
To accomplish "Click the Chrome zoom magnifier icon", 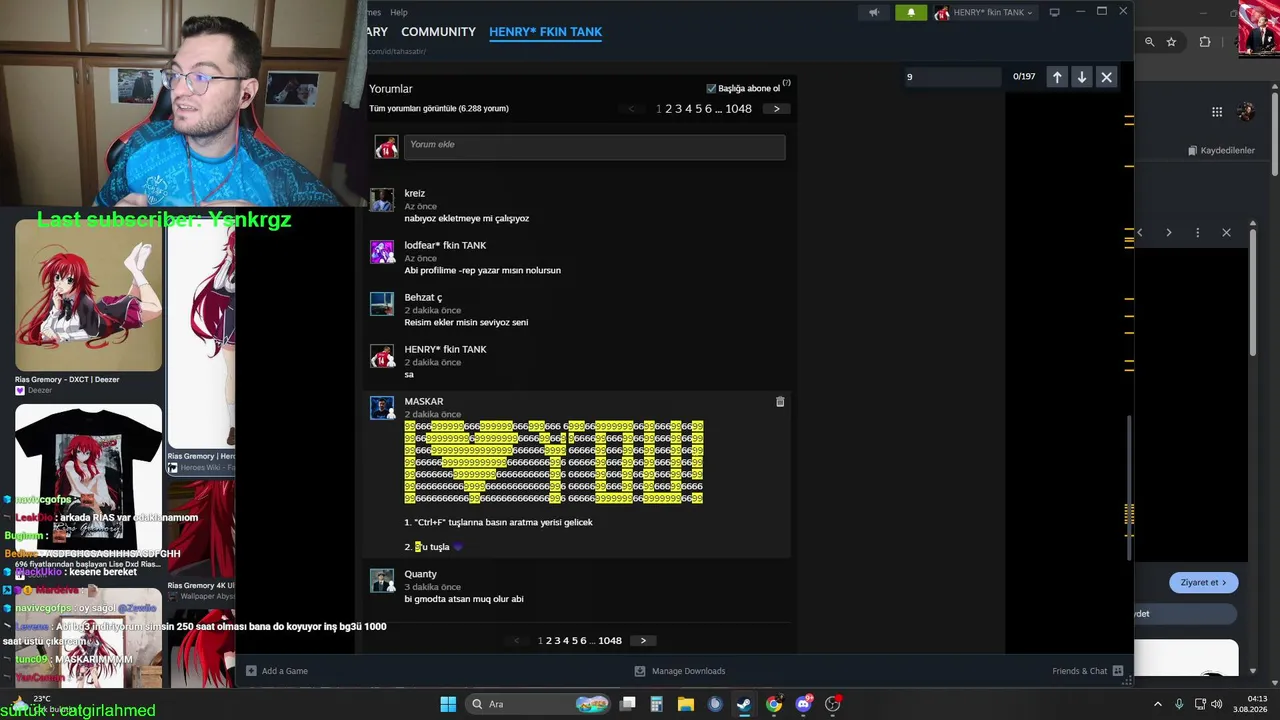I will click(x=1149, y=42).
